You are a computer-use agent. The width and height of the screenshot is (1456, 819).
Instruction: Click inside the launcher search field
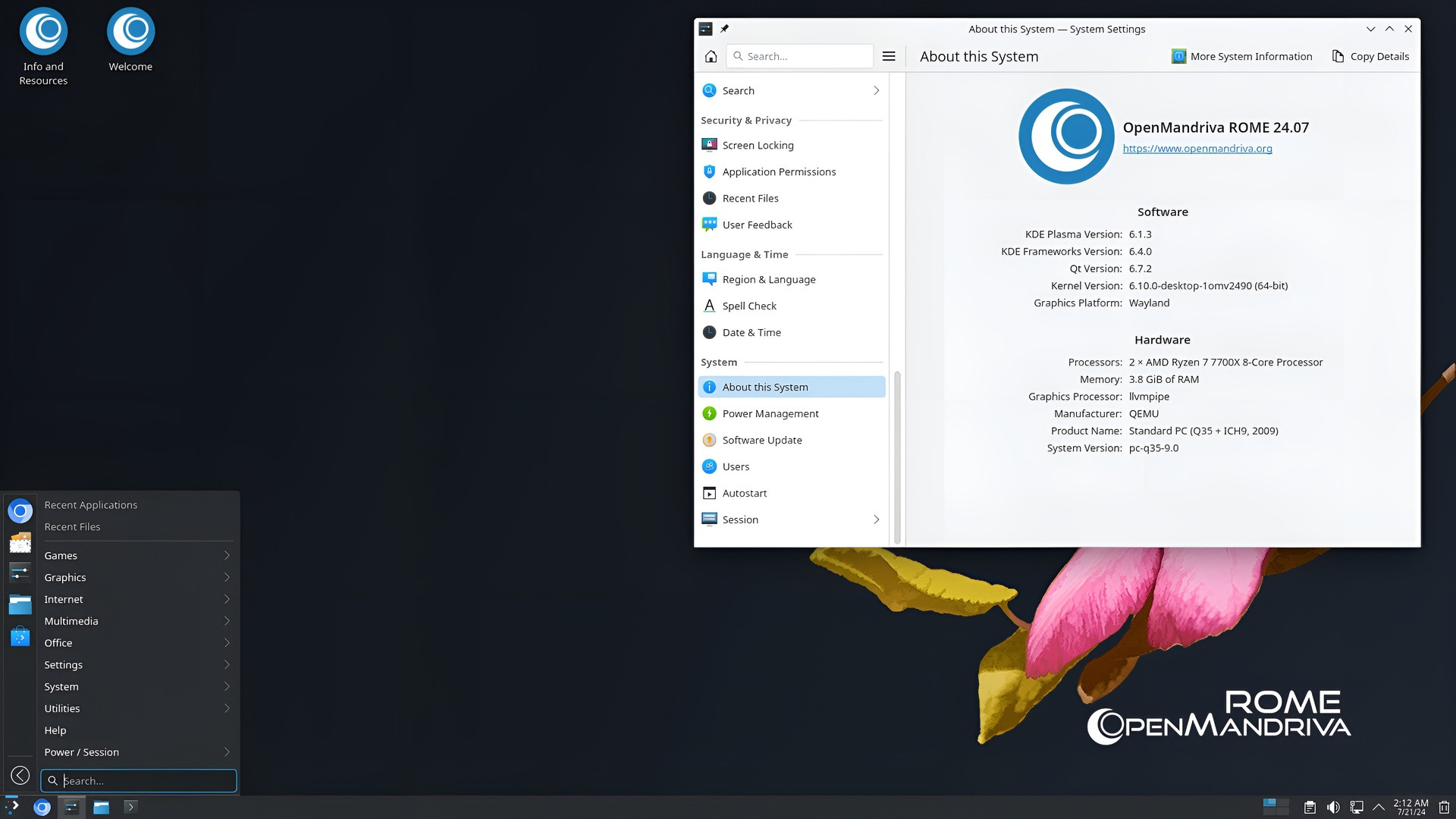click(x=139, y=780)
